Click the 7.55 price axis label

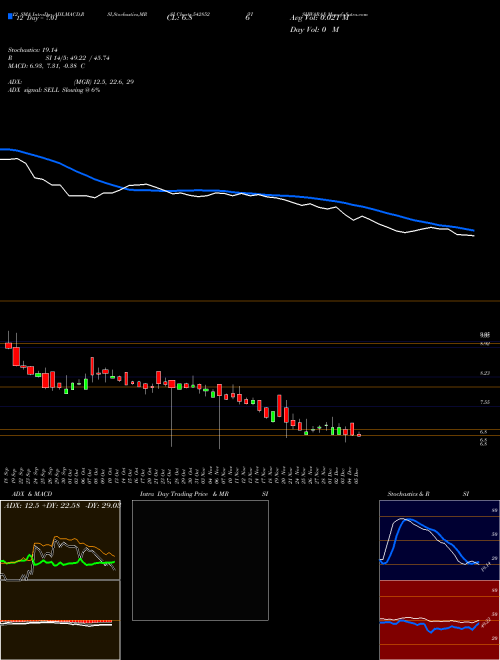pyautogui.click(x=485, y=402)
